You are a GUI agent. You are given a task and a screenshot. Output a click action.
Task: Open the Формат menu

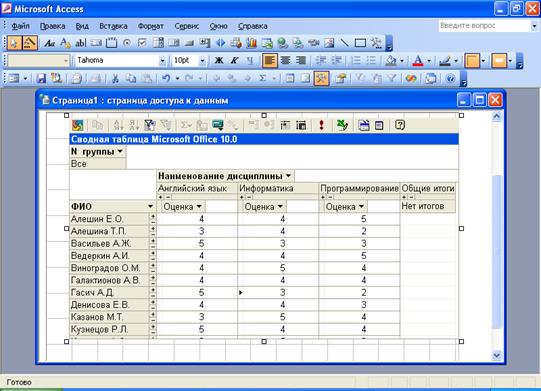(x=151, y=26)
